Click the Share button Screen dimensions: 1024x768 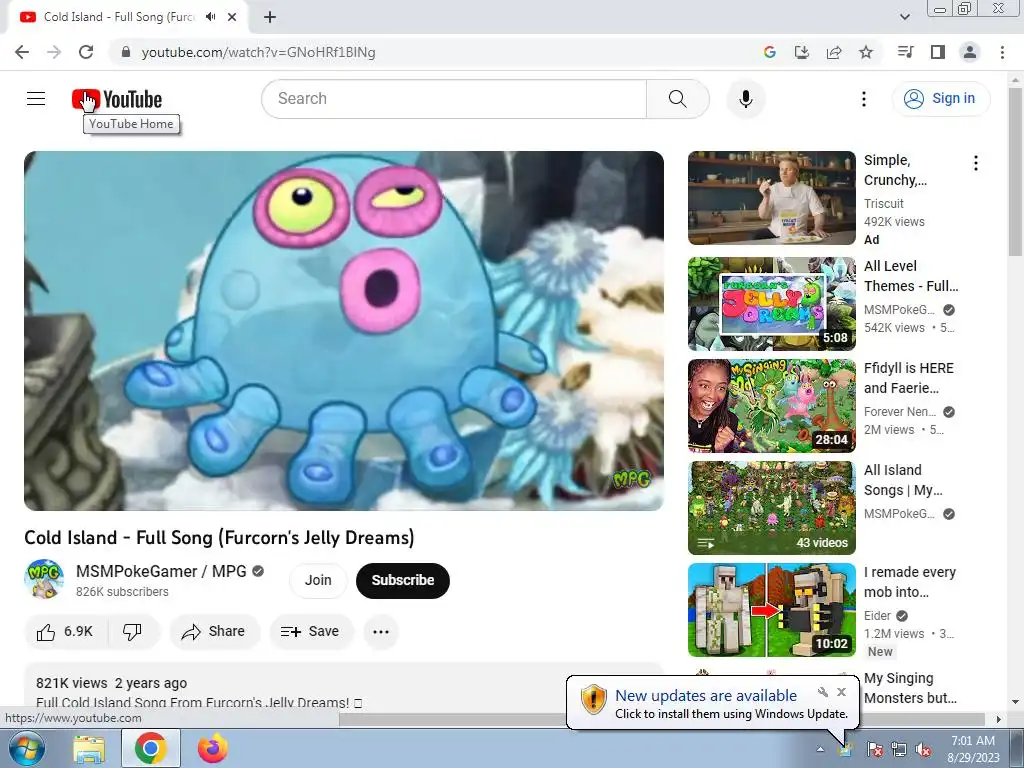tap(214, 632)
